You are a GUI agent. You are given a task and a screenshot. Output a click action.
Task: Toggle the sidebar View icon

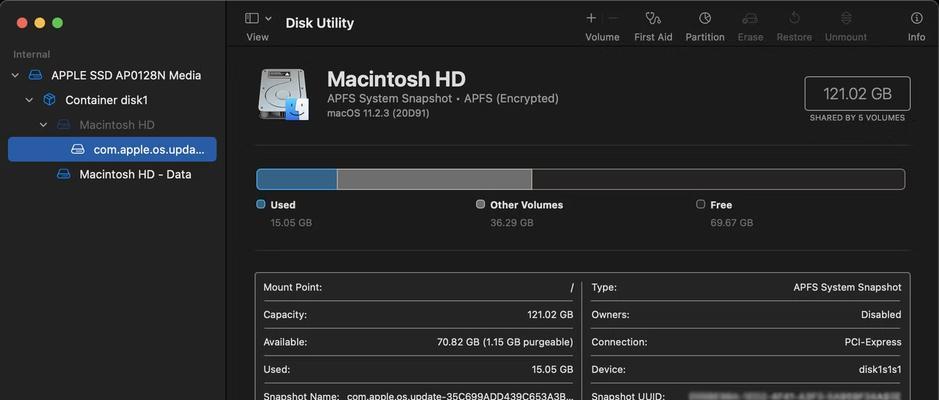point(252,19)
